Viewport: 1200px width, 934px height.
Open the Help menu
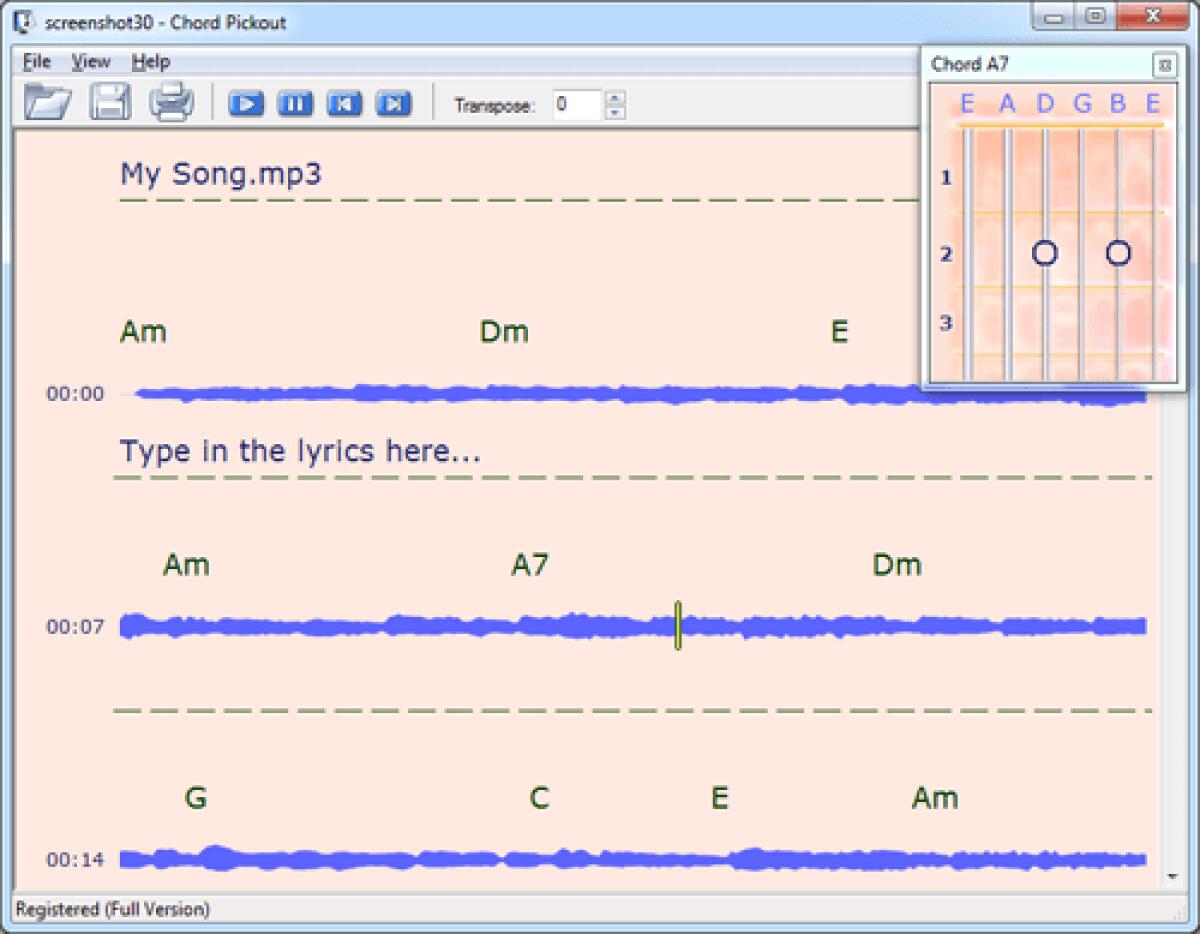[x=152, y=61]
